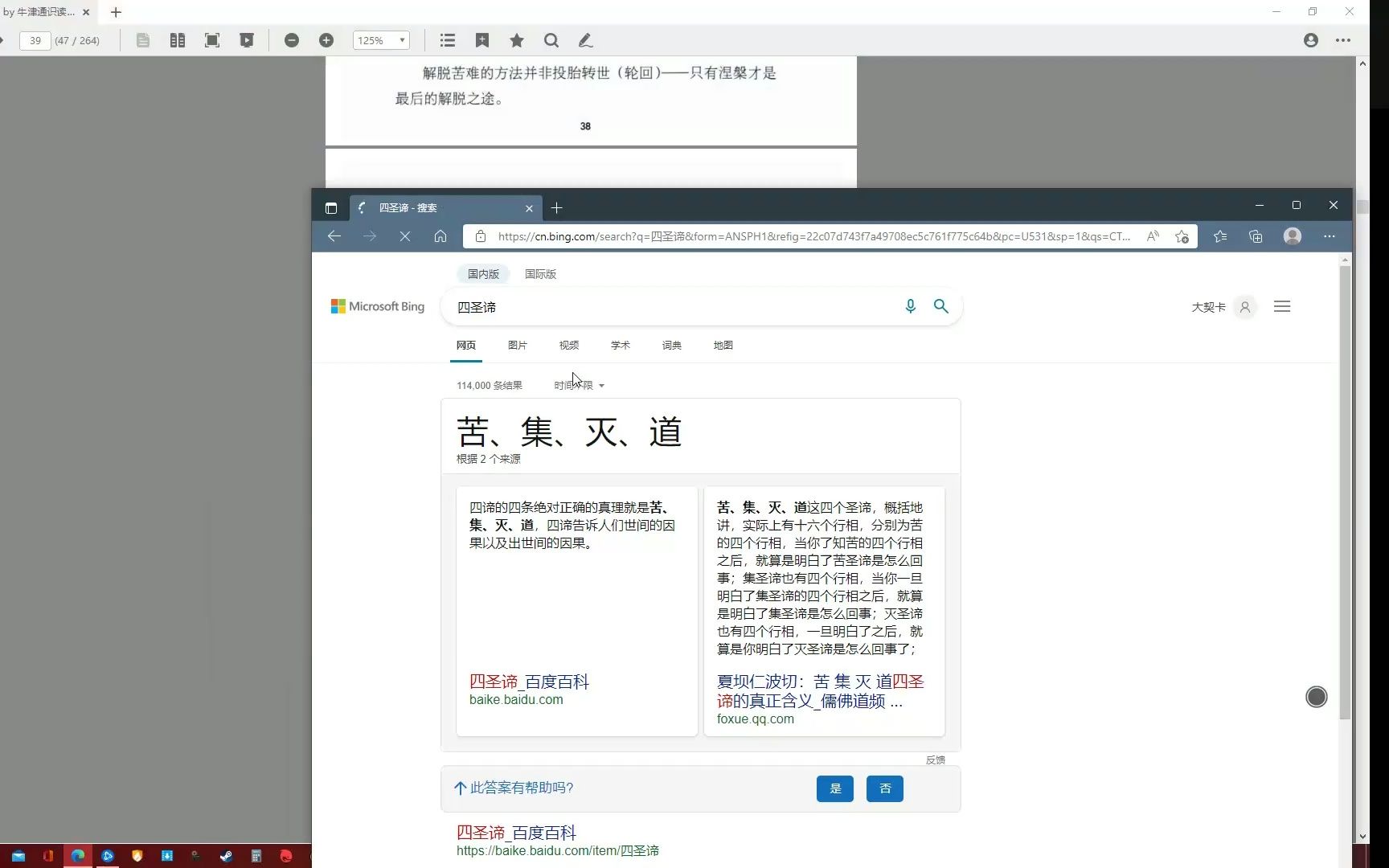Open table of contents list icon
1389x868 pixels.
[x=448, y=40]
